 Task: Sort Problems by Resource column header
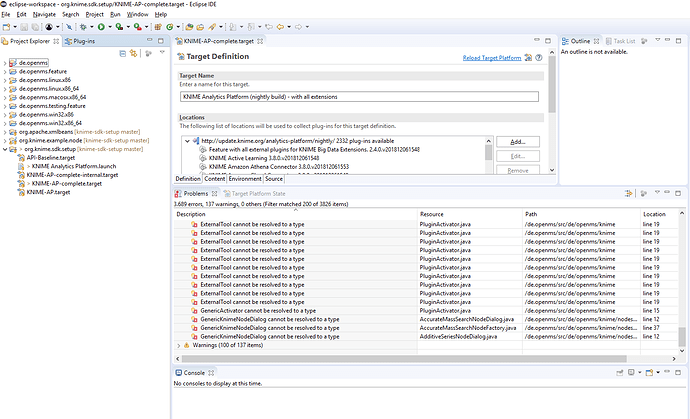click(x=470, y=214)
